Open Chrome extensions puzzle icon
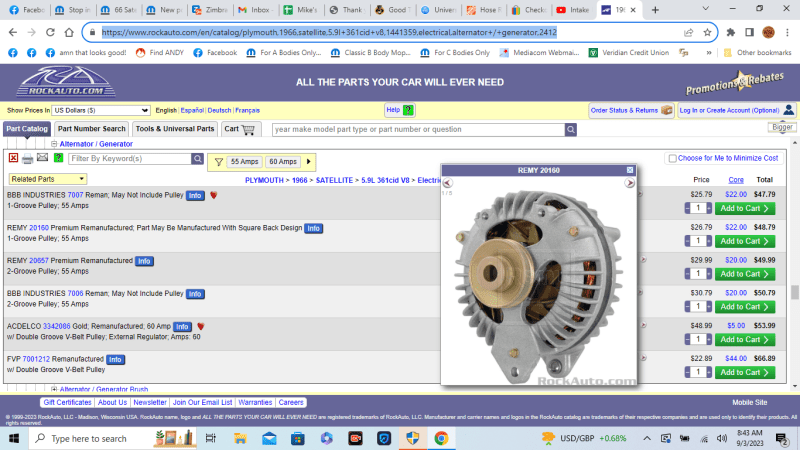The width and height of the screenshot is (800, 450). (x=731, y=32)
